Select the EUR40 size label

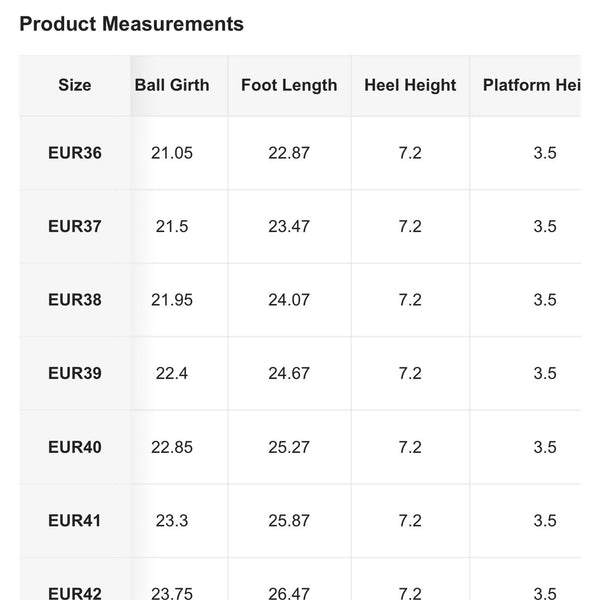coord(75,447)
